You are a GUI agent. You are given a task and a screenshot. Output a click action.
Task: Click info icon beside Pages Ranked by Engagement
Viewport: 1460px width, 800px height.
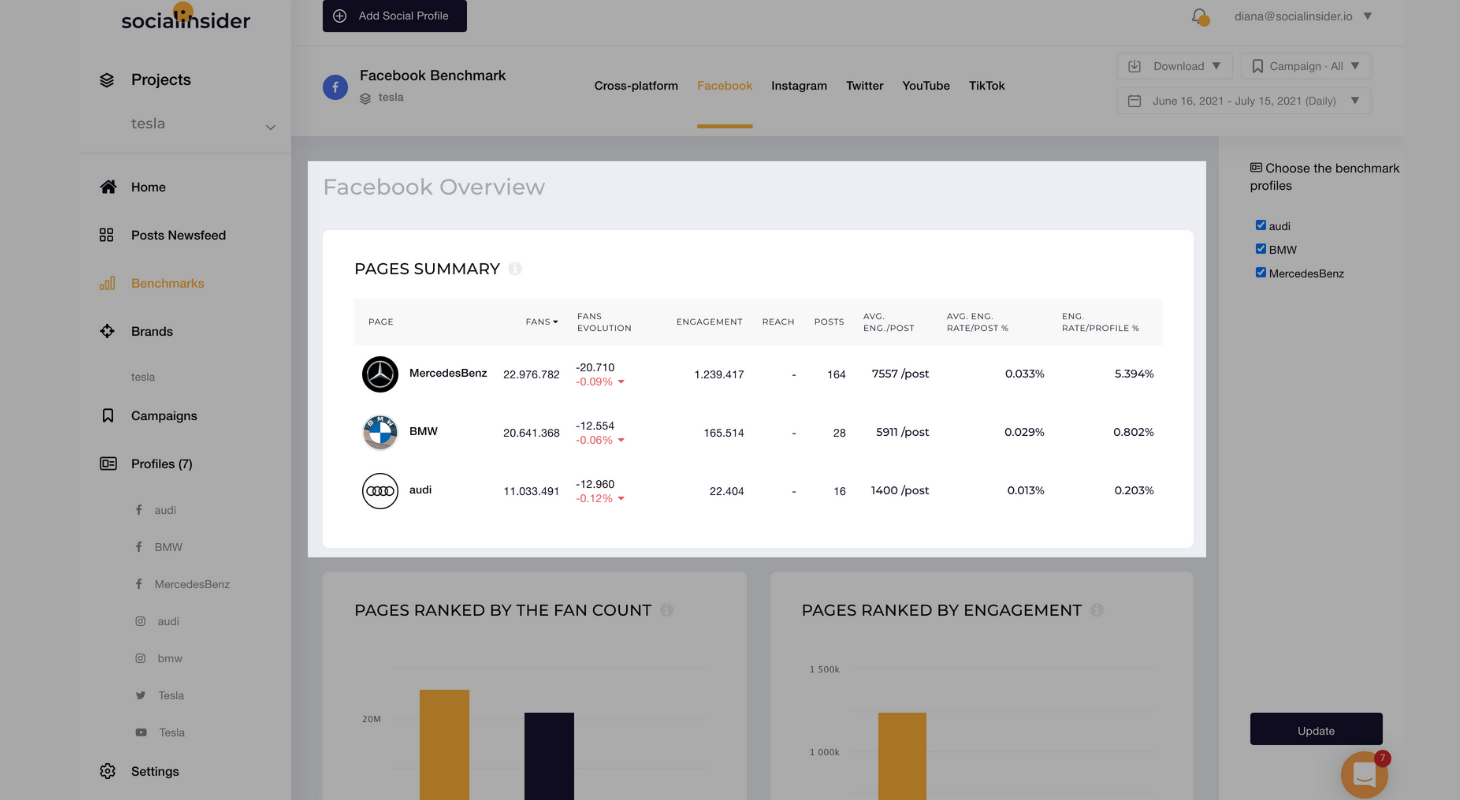pyautogui.click(x=1097, y=610)
